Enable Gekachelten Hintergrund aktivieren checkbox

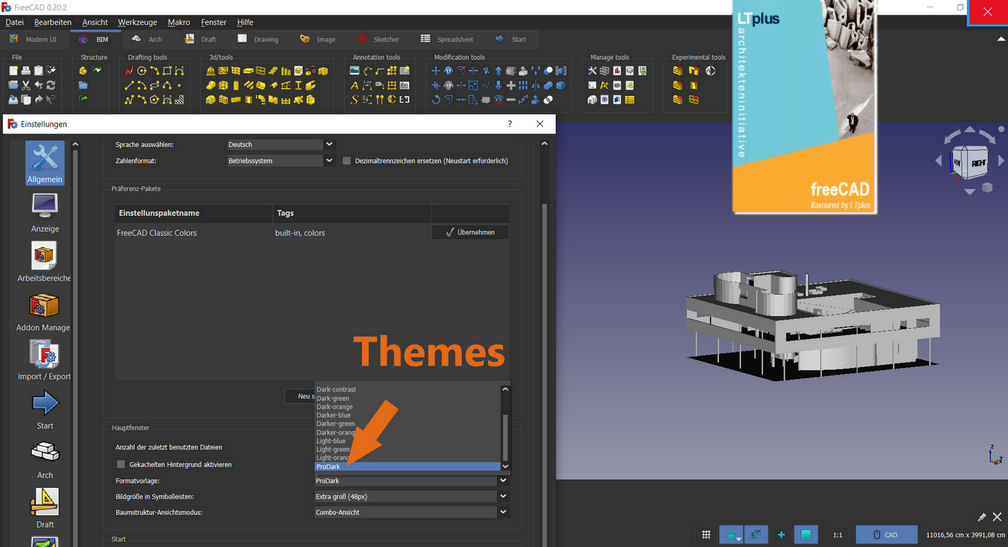click(x=121, y=464)
